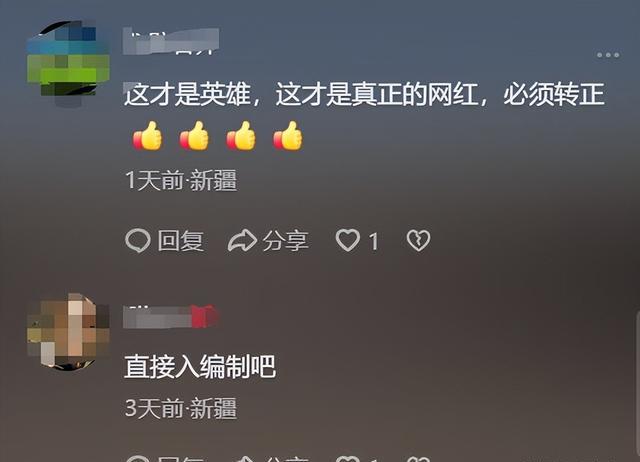Click the scrollbar at the right edge
Viewport: 640px width, 462px height.
tap(638, 385)
